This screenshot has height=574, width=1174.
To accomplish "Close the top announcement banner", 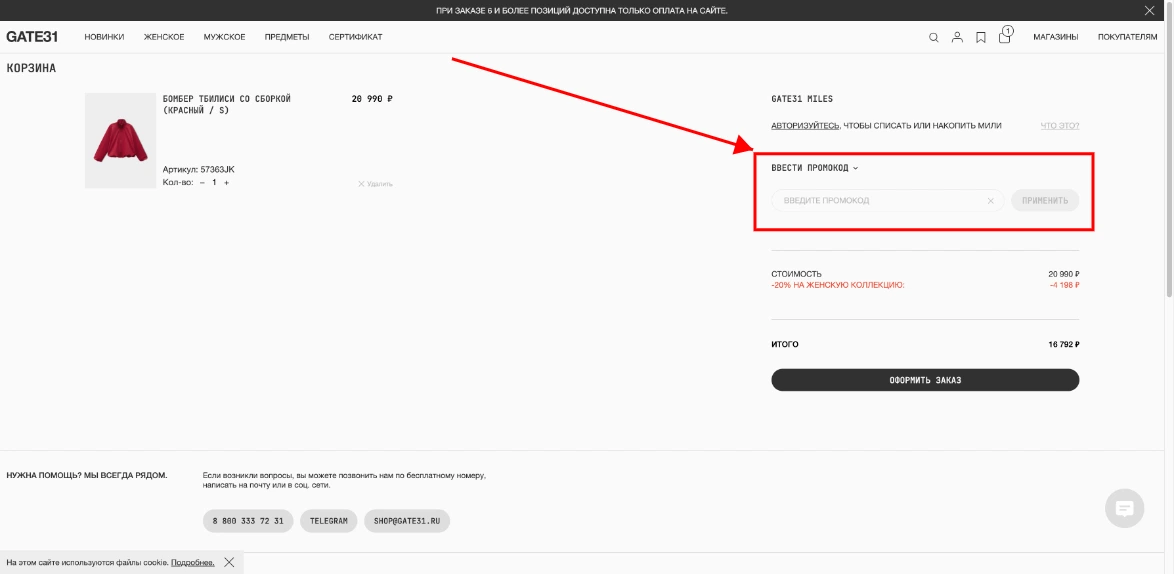I will pyautogui.click(x=1149, y=10).
